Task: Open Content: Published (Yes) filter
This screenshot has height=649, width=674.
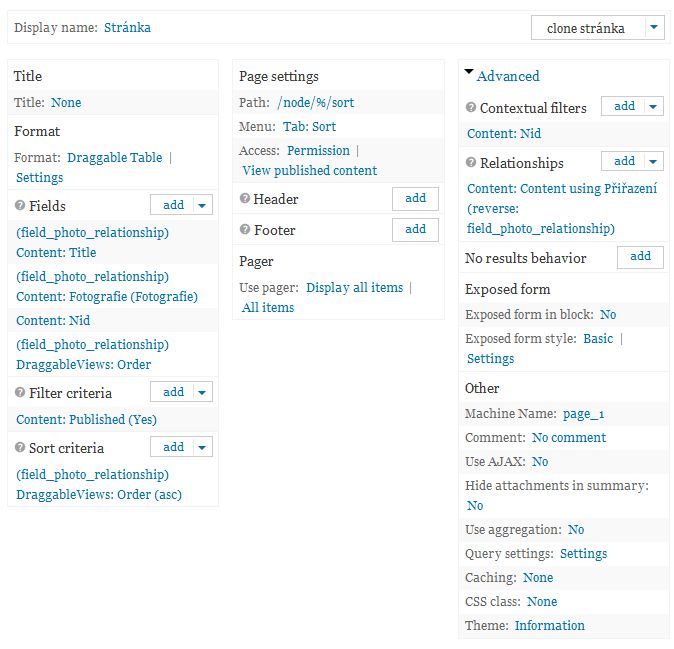Action: click(x=86, y=419)
